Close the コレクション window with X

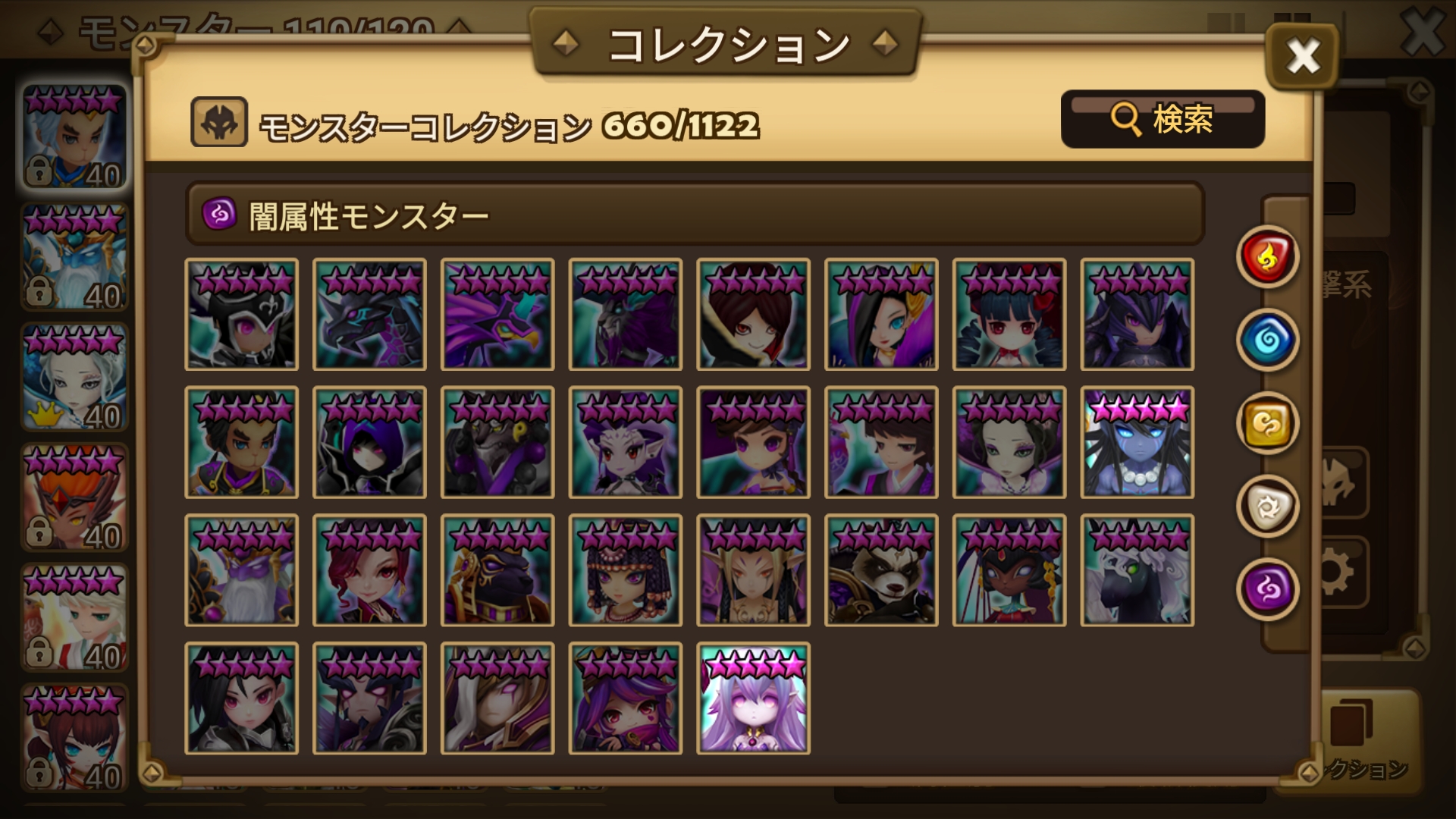[x=1302, y=56]
